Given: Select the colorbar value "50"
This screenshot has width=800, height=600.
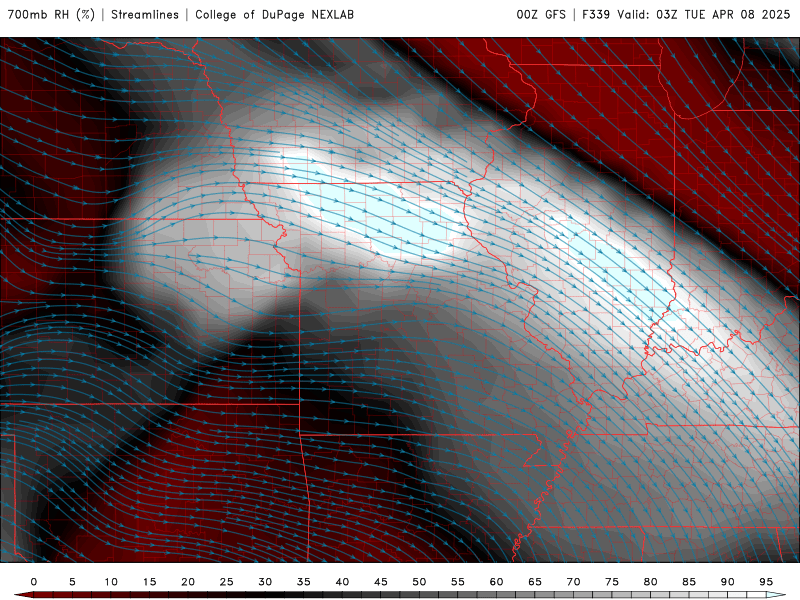Looking at the screenshot, I should 419,582.
